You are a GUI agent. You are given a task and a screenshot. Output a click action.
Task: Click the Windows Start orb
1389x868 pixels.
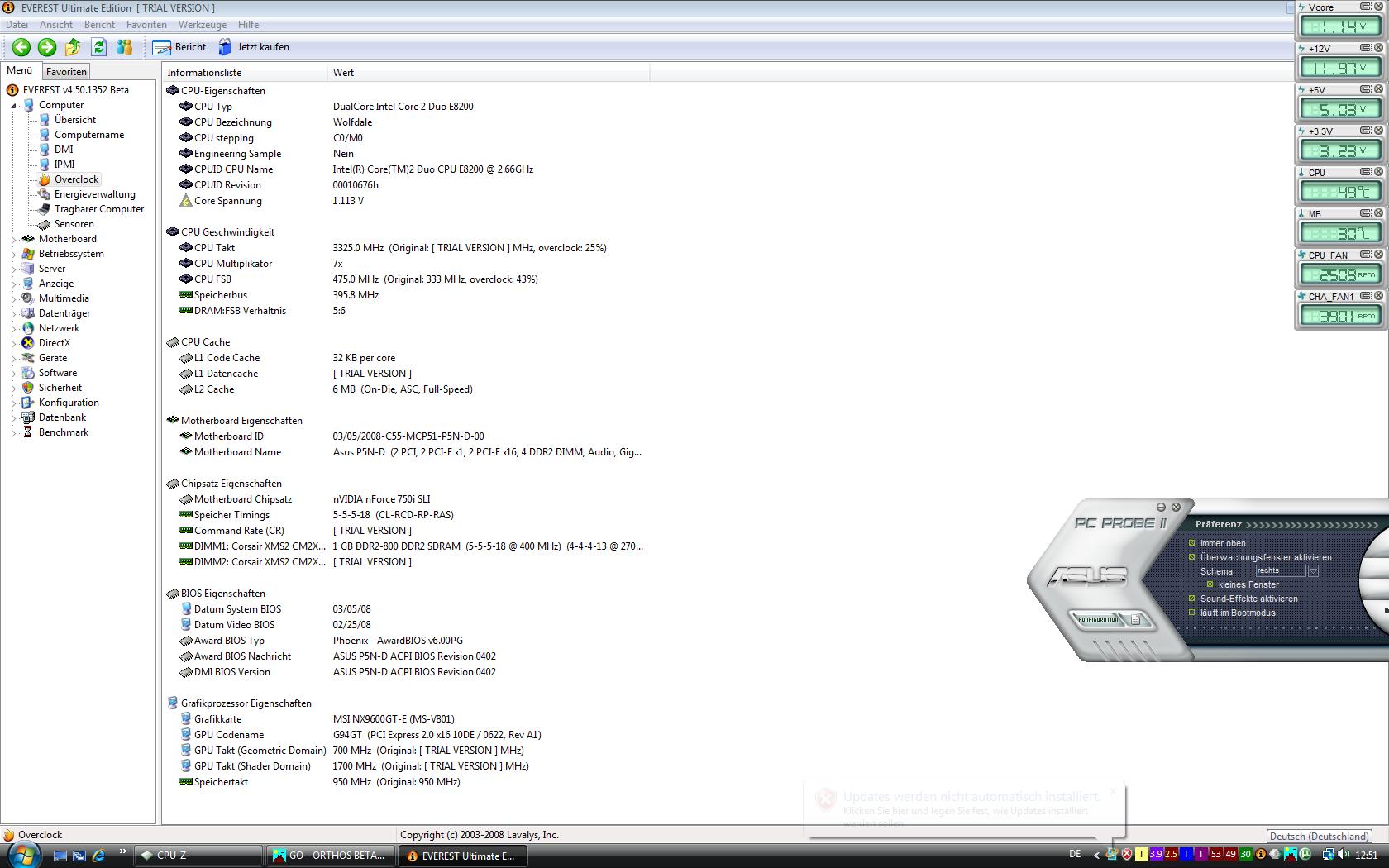pyautogui.click(x=23, y=854)
